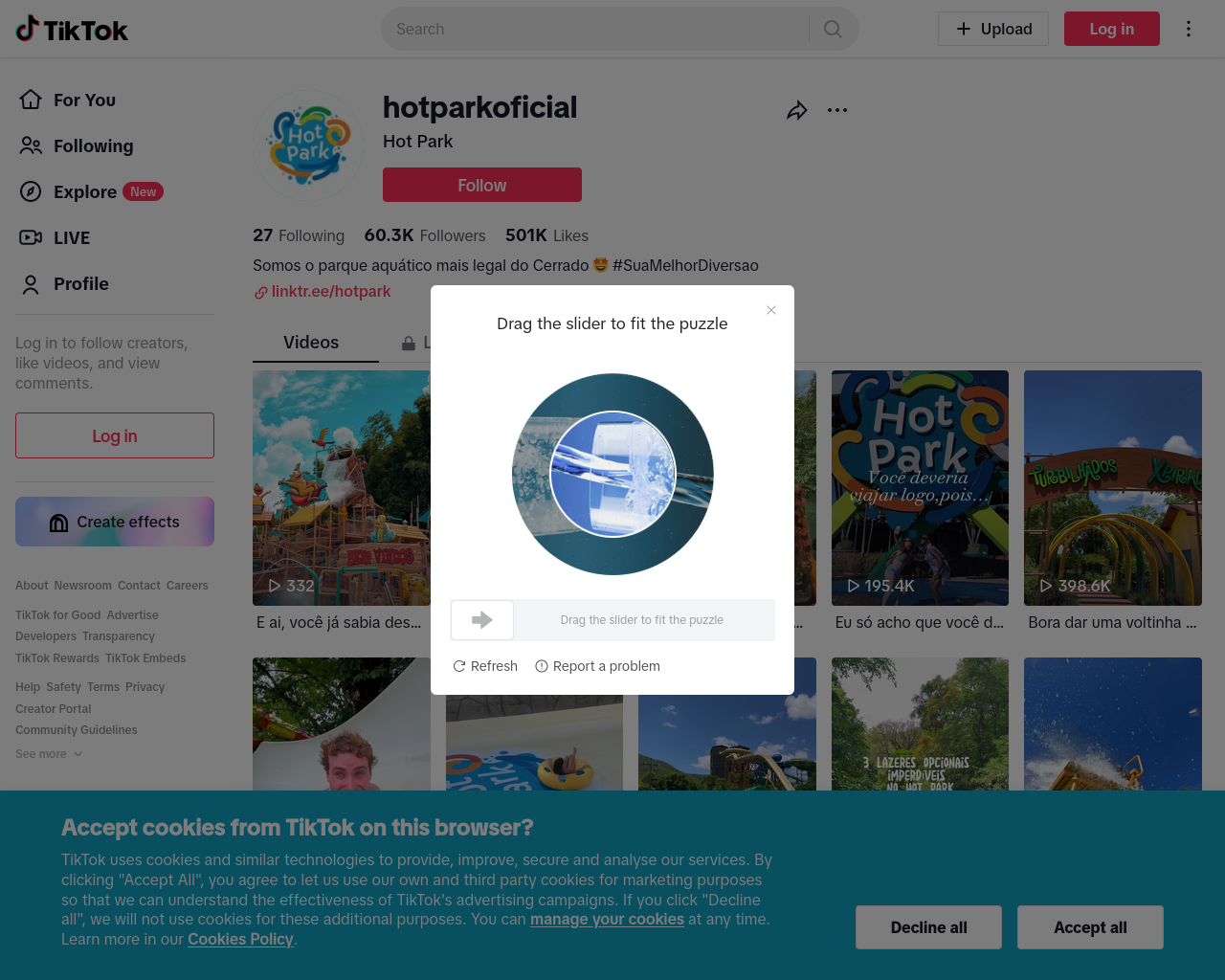
Task: Open TikTok for Good link
Action: point(58,615)
